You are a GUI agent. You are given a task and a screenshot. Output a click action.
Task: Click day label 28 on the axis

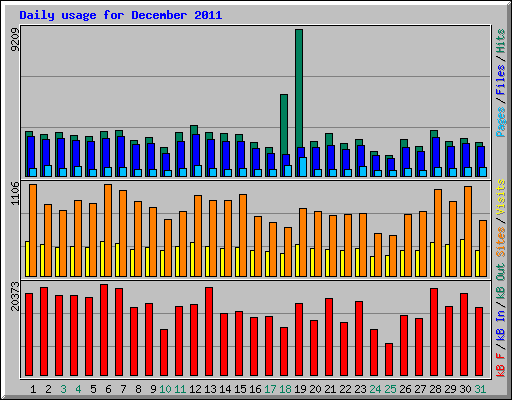(435, 389)
